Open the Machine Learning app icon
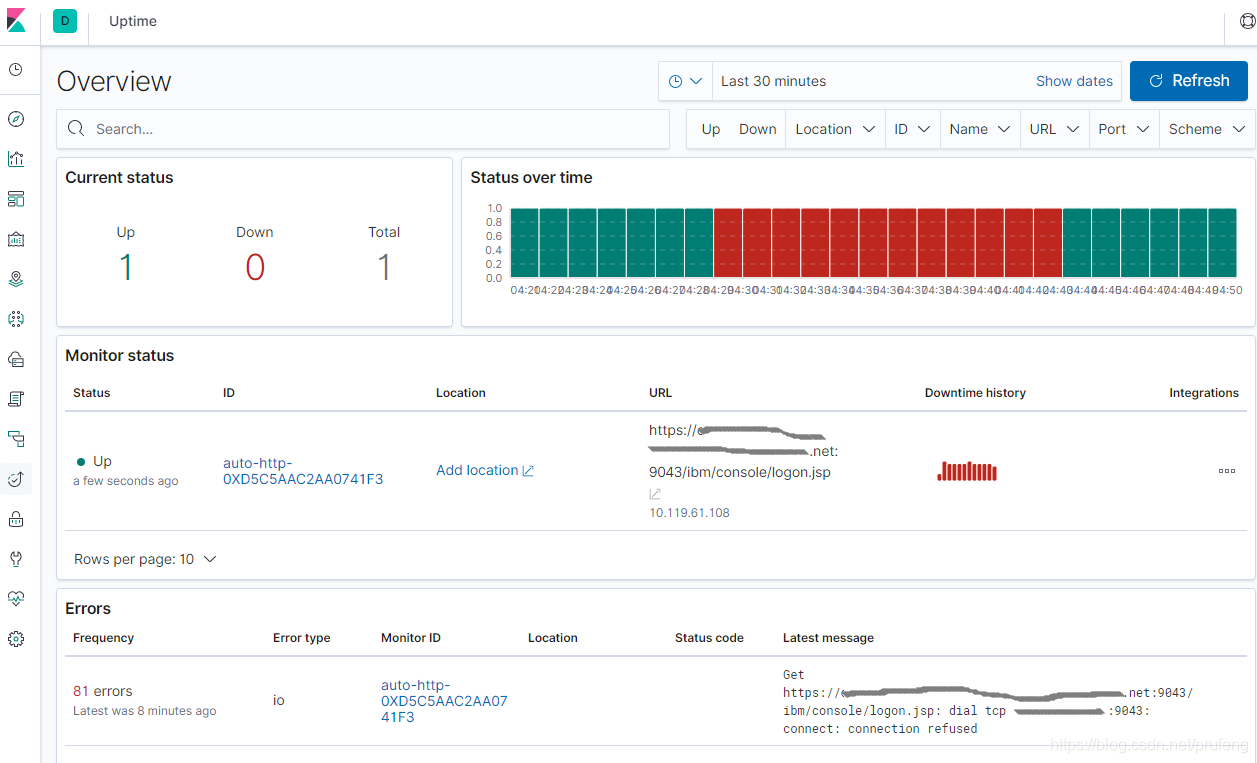Image resolution: width=1257 pixels, height=763 pixels. [16, 319]
